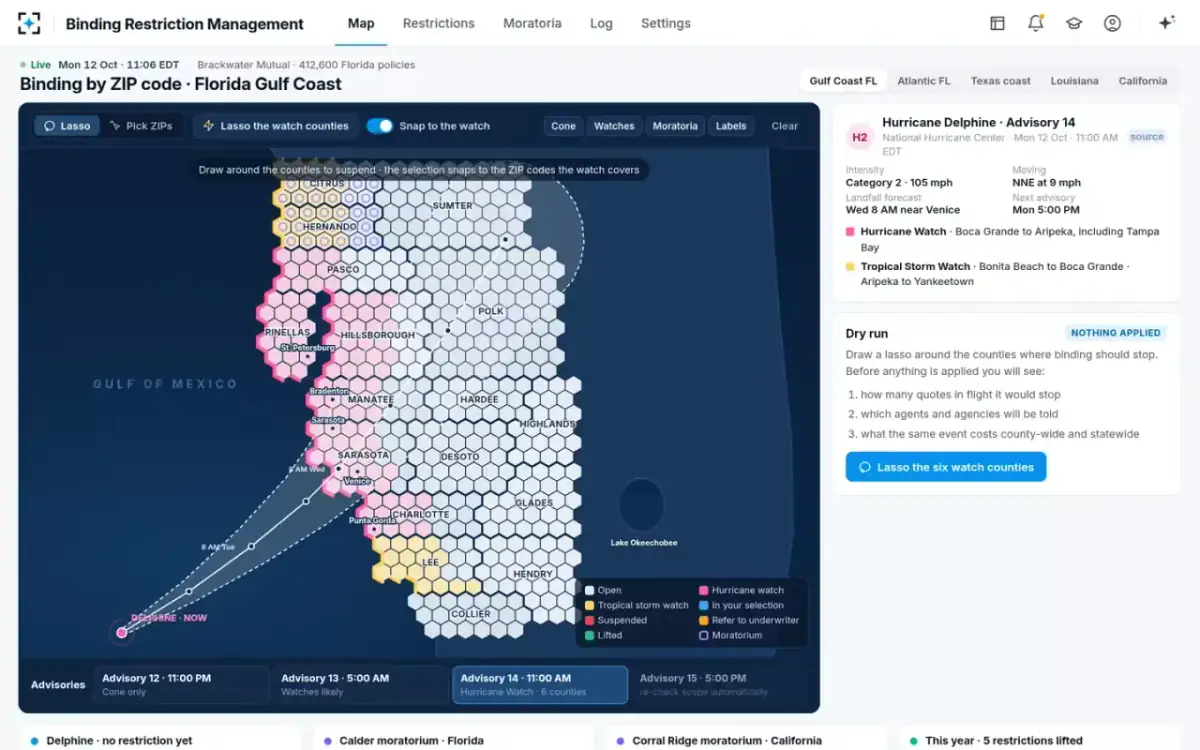Switch to the Map tab
Image resolution: width=1200 pixels, height=750 pixels.
point(361,23)
